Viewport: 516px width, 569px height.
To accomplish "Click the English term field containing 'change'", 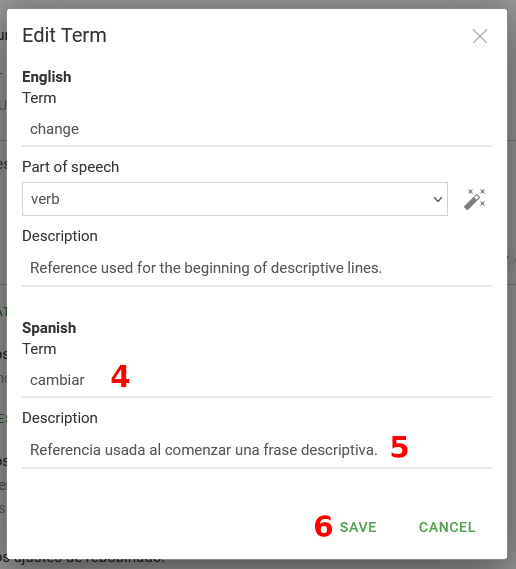I will coord(257,129).
